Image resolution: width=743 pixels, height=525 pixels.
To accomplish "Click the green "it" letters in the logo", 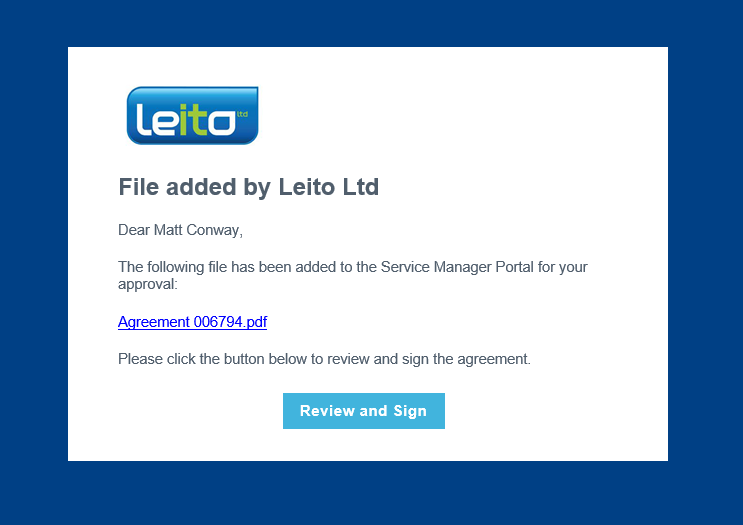I will 195,120.
